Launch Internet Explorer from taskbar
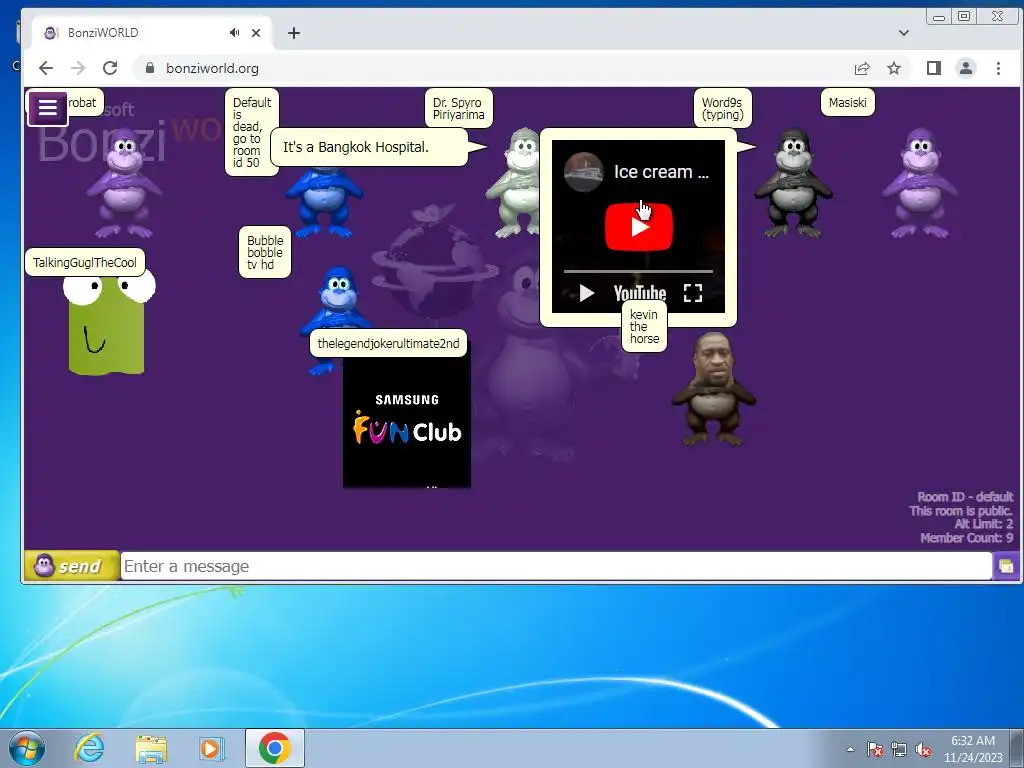 click(x=89, y=748)
